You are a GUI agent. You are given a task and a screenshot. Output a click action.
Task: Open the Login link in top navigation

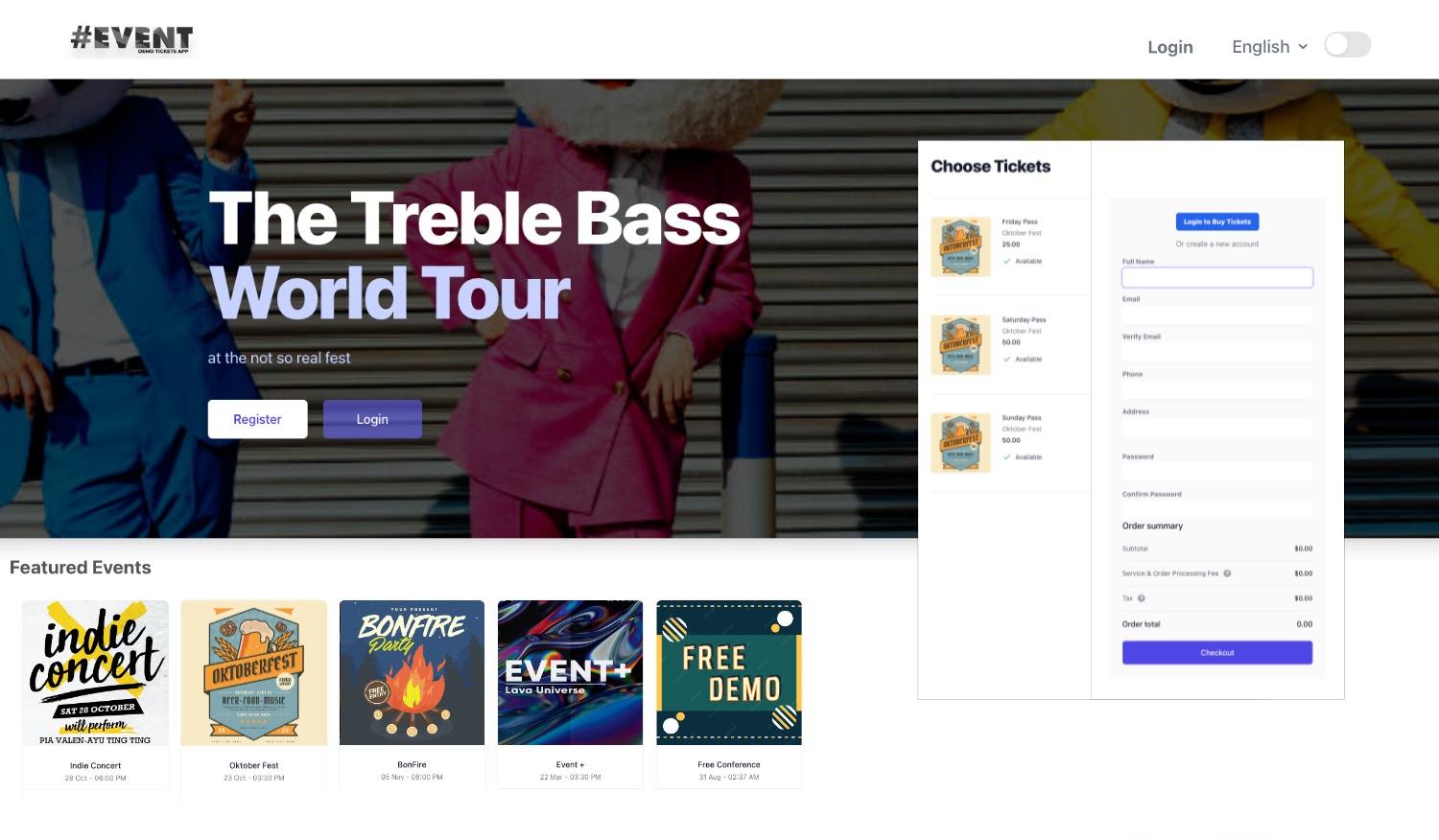coord(1170,47)
